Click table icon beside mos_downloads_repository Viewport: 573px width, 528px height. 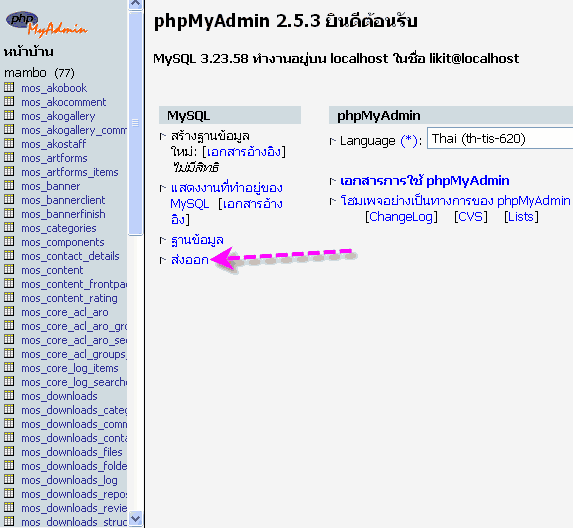[9, 494]
